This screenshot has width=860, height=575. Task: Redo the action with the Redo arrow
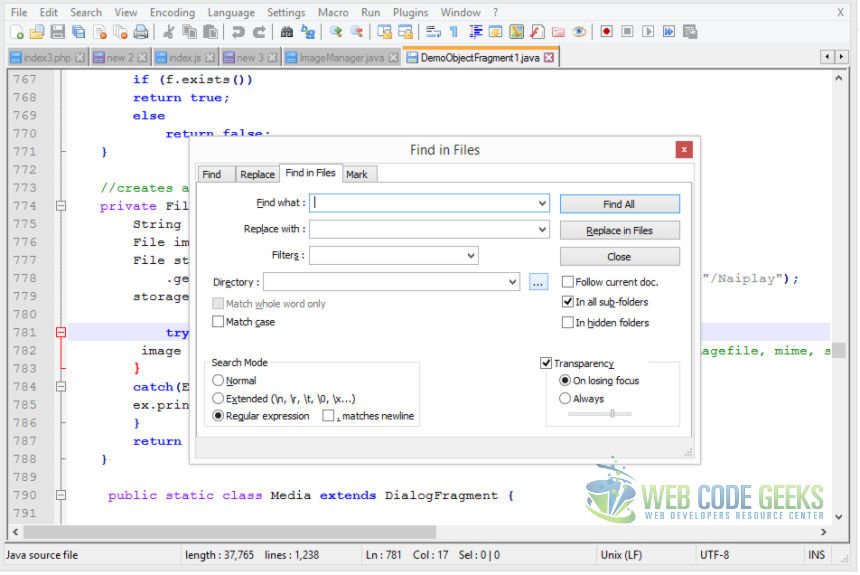pos(259,32)
